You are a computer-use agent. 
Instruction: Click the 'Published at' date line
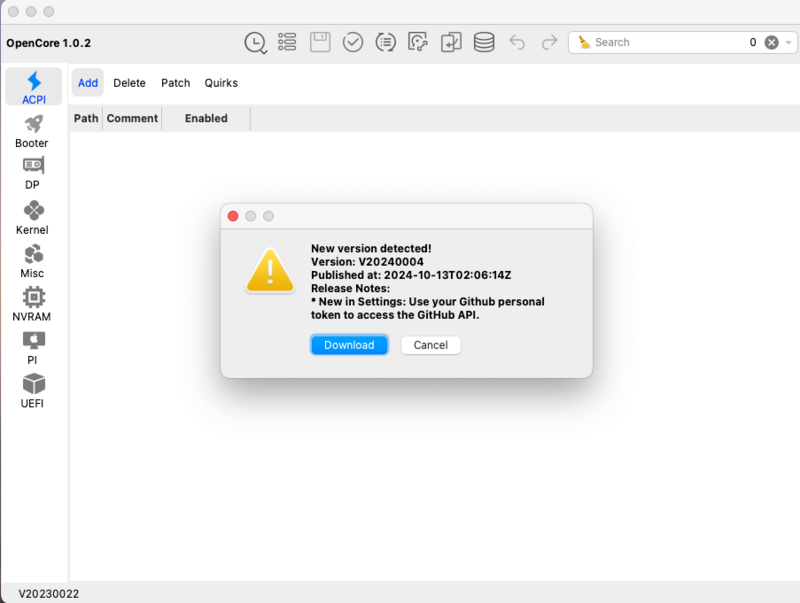pos(411,275)
